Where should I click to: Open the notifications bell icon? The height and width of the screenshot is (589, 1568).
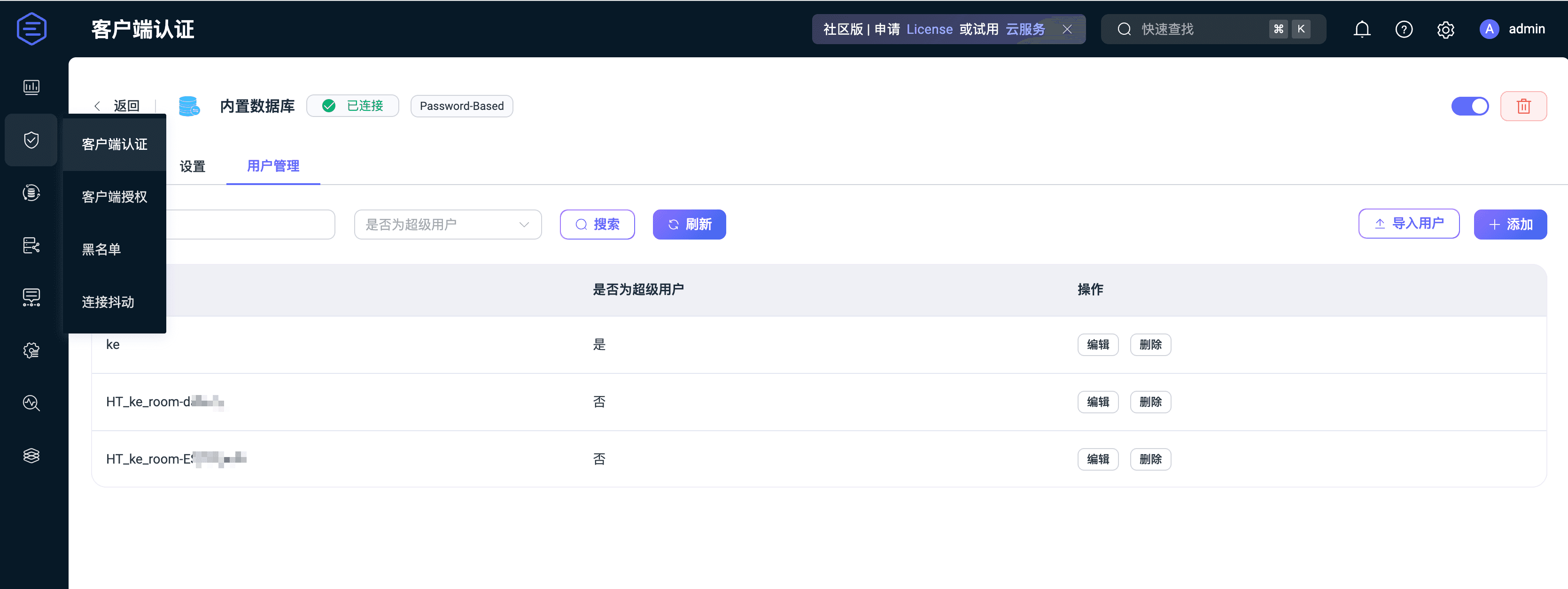pos(1362,29)
